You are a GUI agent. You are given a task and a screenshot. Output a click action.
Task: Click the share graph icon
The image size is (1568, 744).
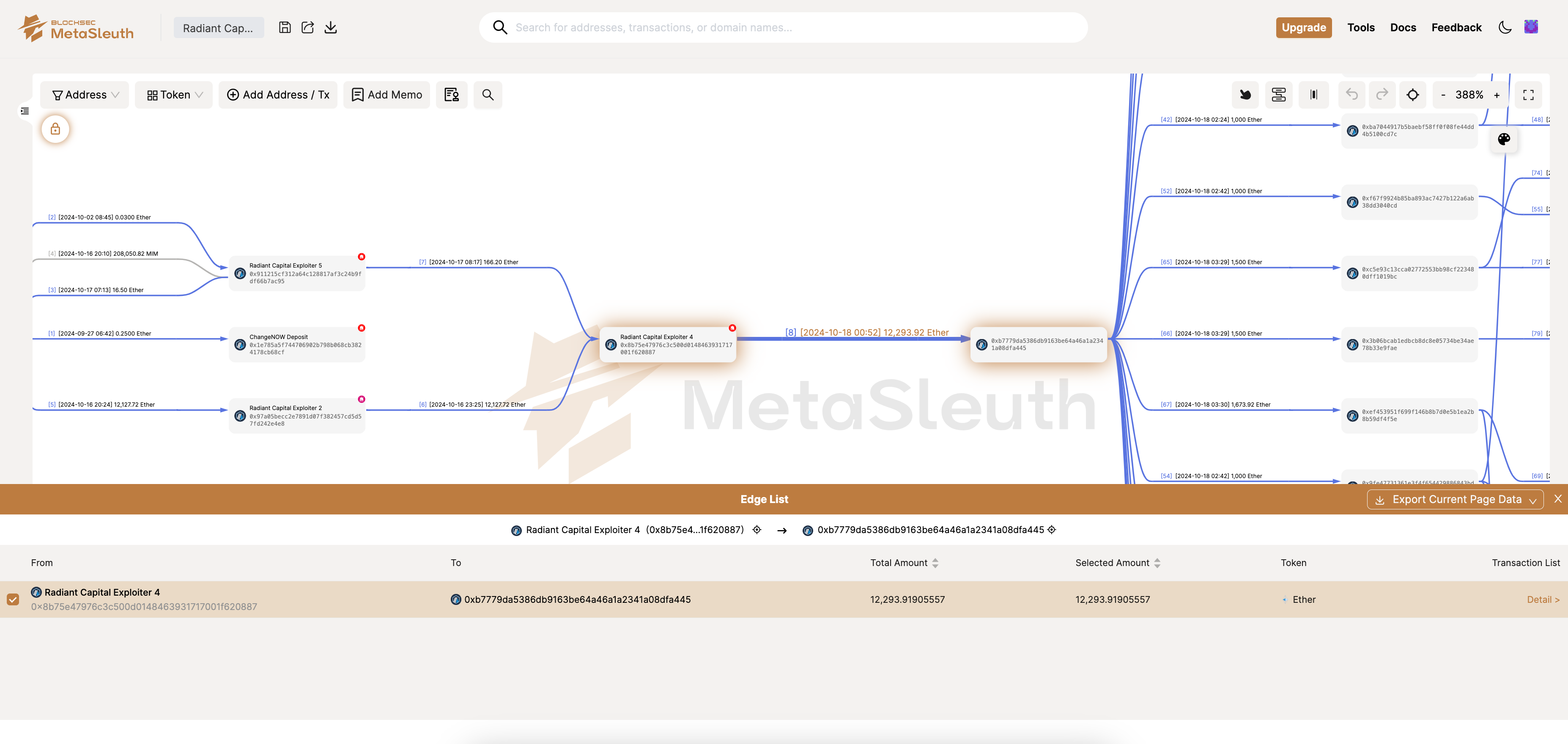[308, 27]
